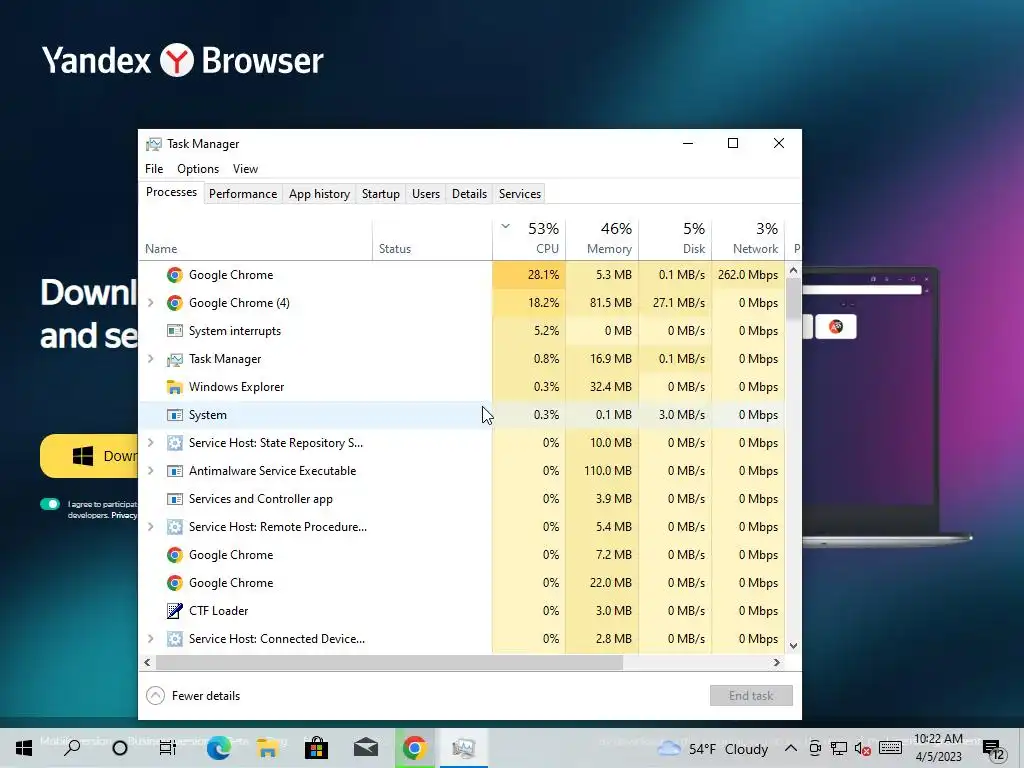Switch to the Performance tab

pyautogui.click(x=243, y=194)
